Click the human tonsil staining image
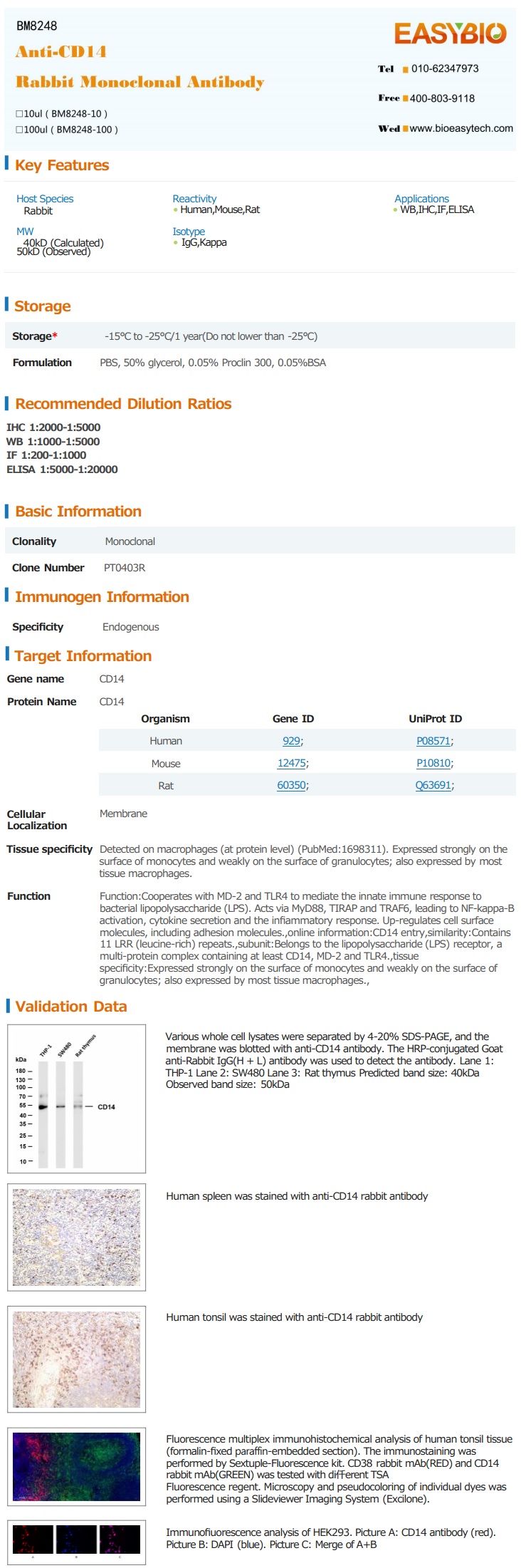 pos(76,1359)
